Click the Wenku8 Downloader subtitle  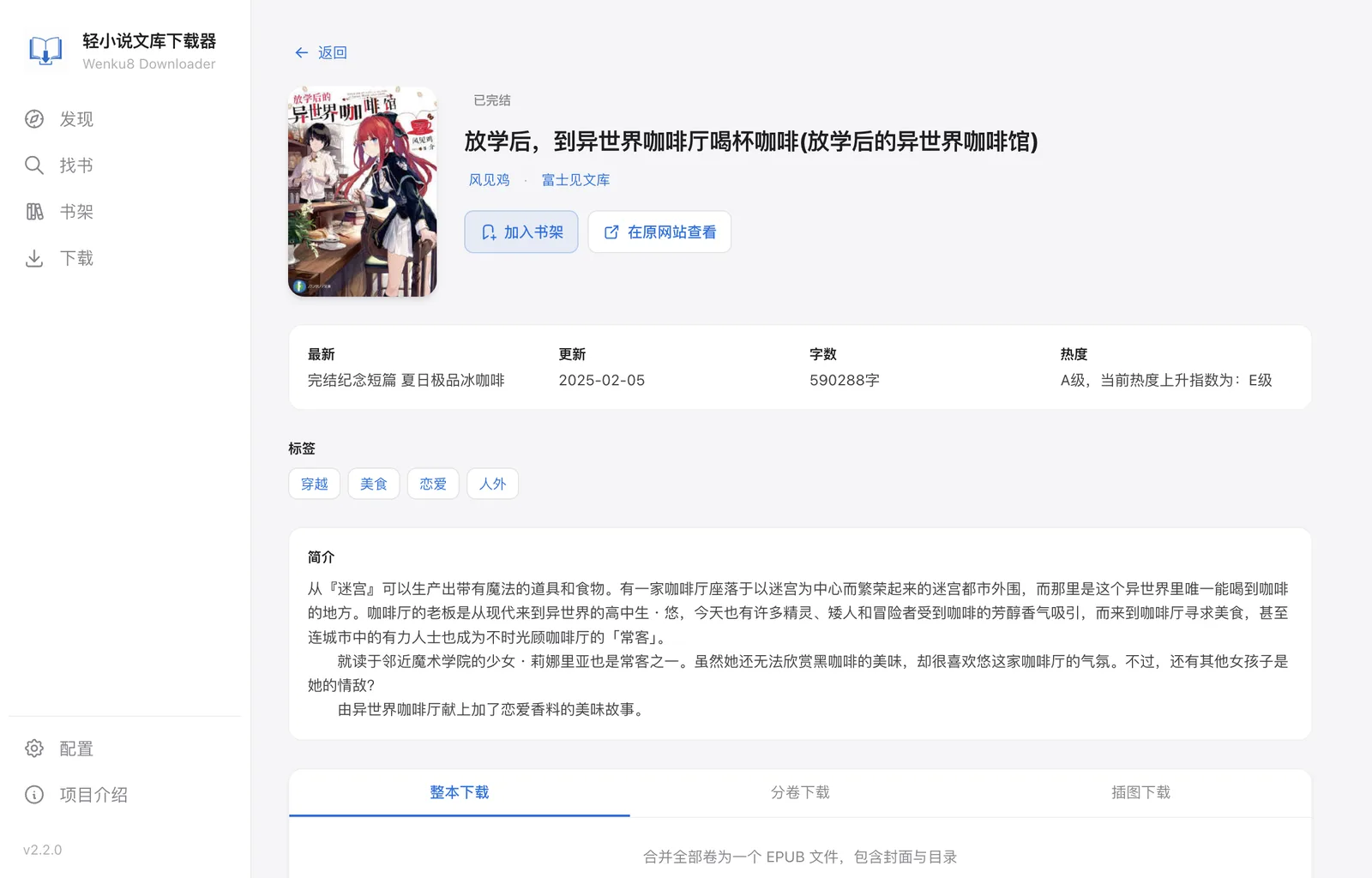click(x=149, y=63)
